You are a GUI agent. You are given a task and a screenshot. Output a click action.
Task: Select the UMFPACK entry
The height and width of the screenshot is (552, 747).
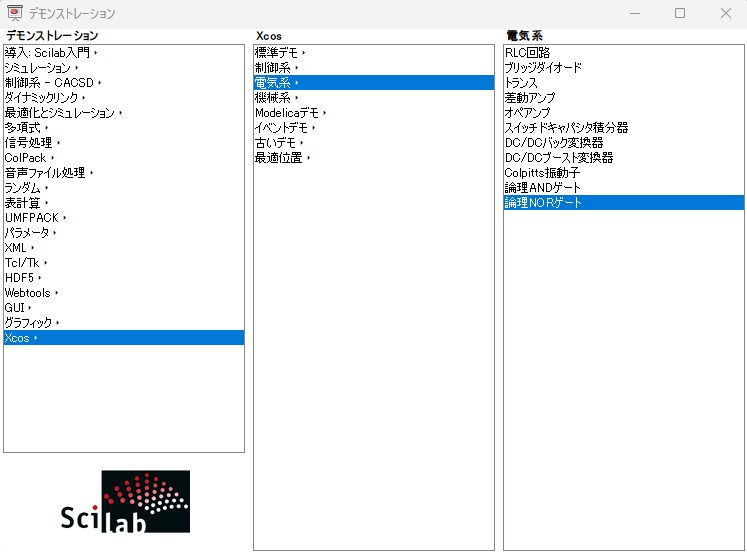(124, 218)
